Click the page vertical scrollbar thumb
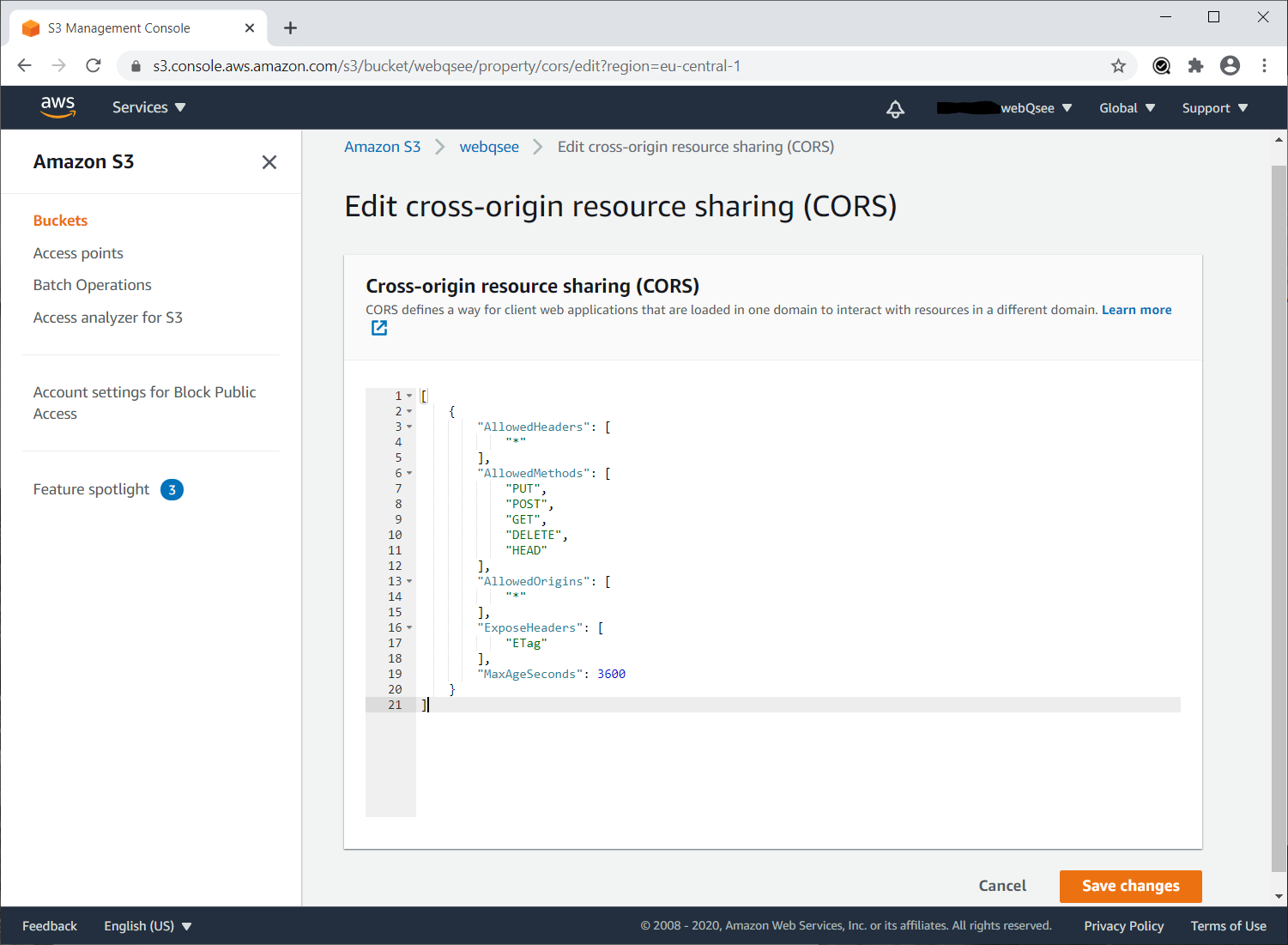Viewport: 1288px width, 945px height. click(x=1279, y=518)
